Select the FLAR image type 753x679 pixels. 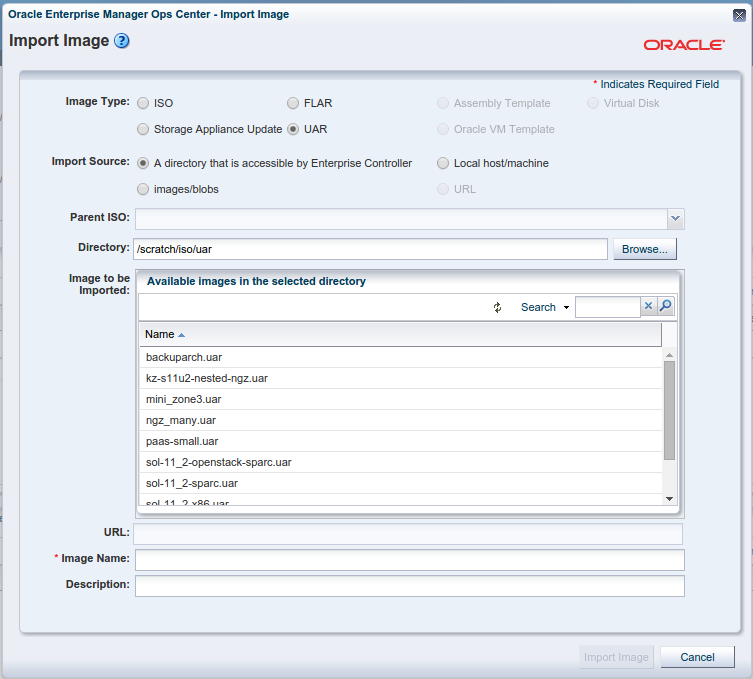point(293,103)
